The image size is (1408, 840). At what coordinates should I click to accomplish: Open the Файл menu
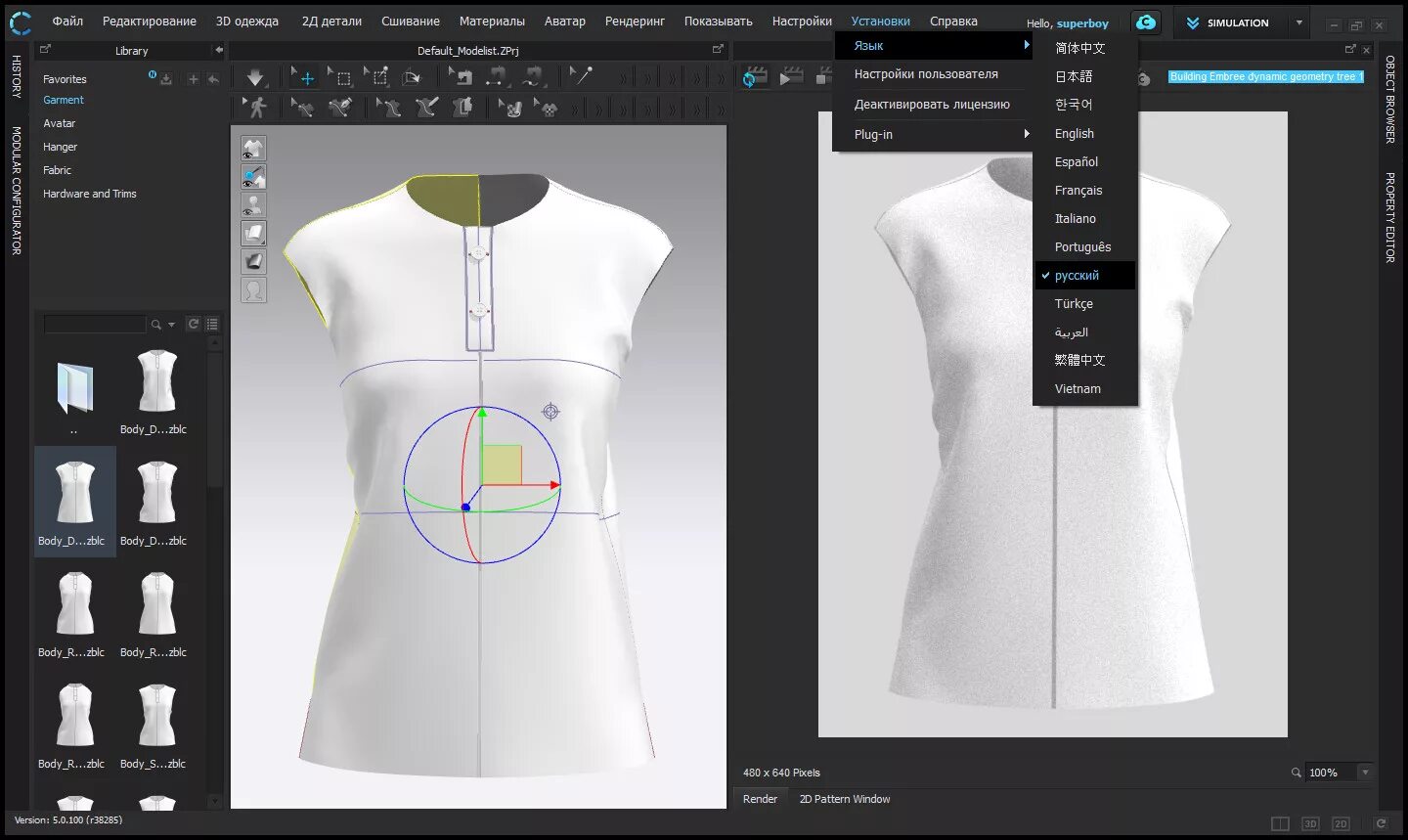67,21
